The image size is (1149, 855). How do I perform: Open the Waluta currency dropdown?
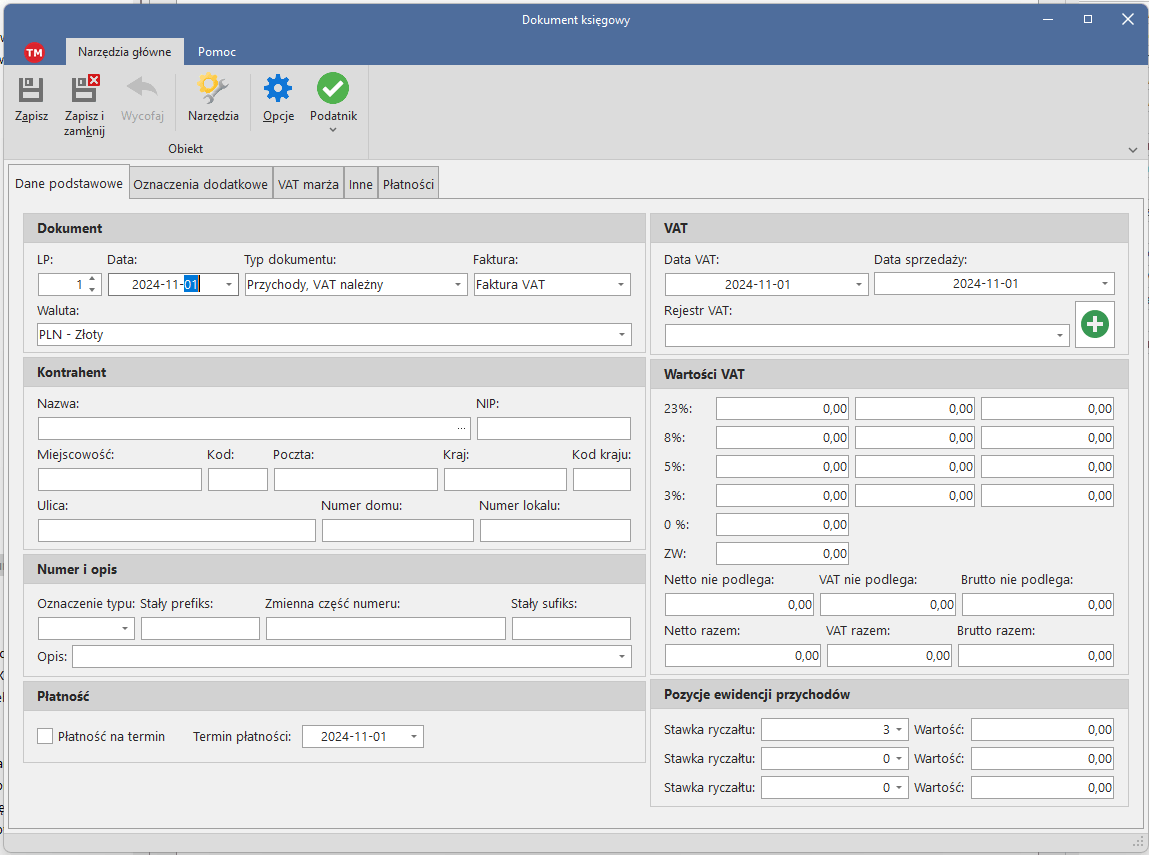622,335
